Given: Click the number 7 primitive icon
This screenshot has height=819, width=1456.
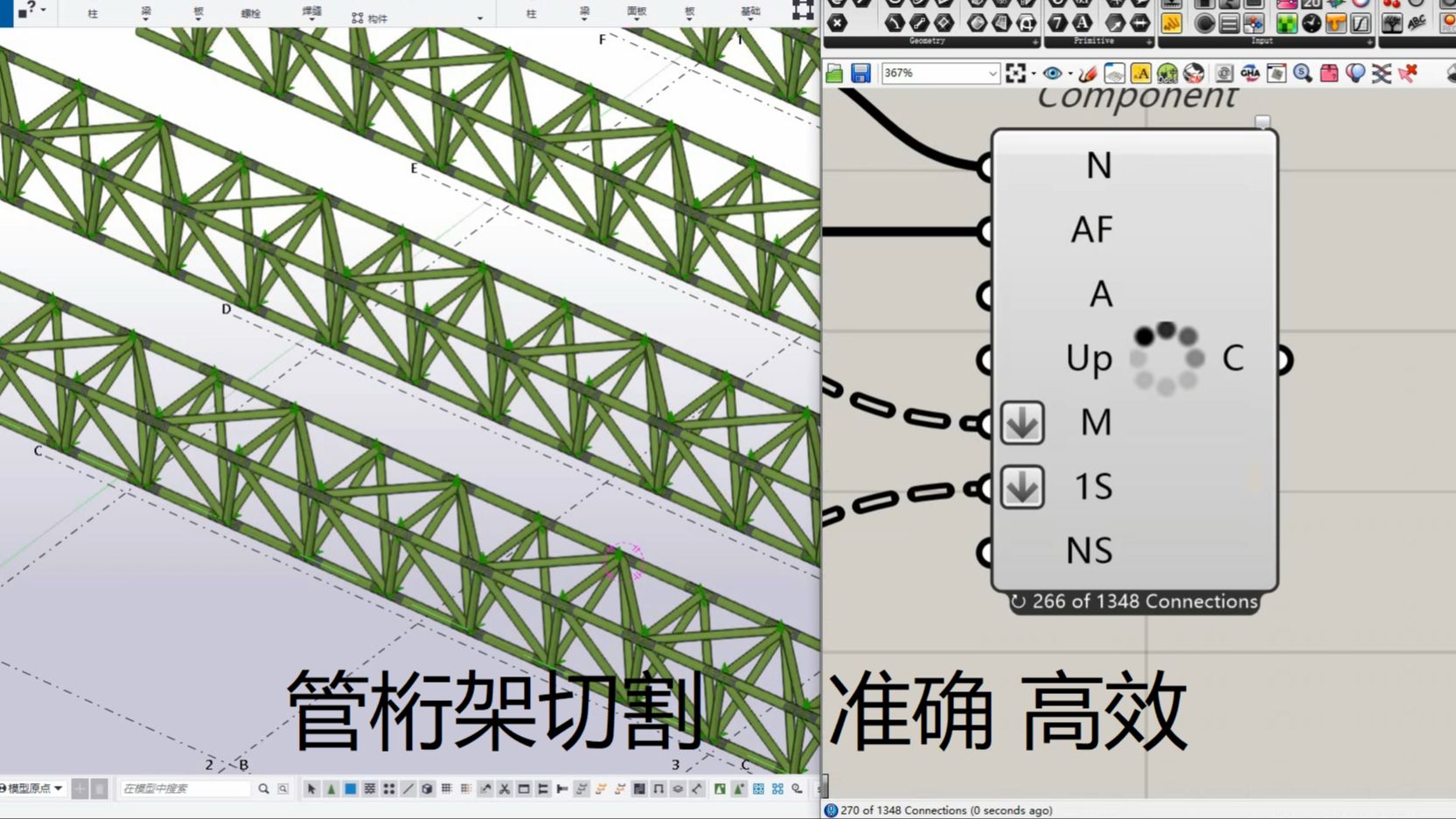Looking at the screenshot, I should point(1057,24).
